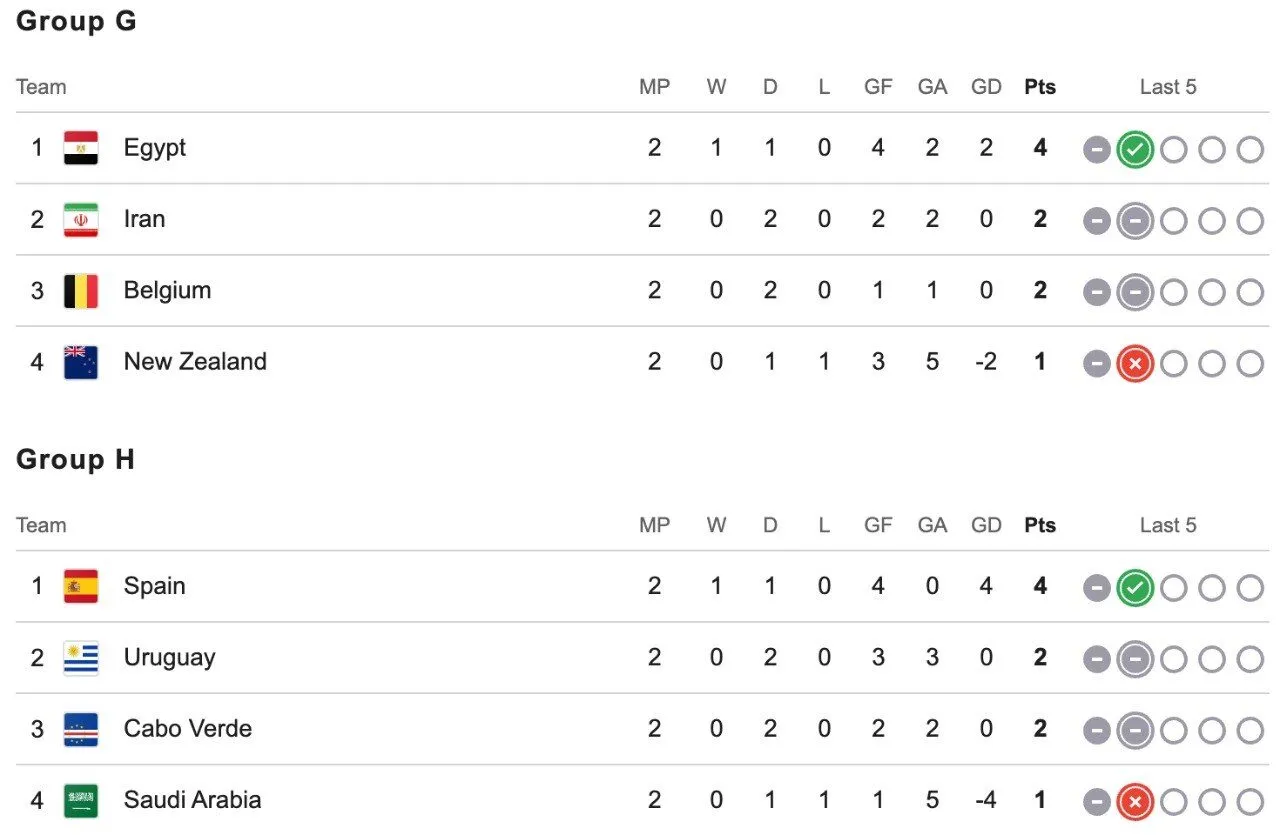Click New Zealand's red loss result icon
1280x835 pixels.
point(1135,364)
